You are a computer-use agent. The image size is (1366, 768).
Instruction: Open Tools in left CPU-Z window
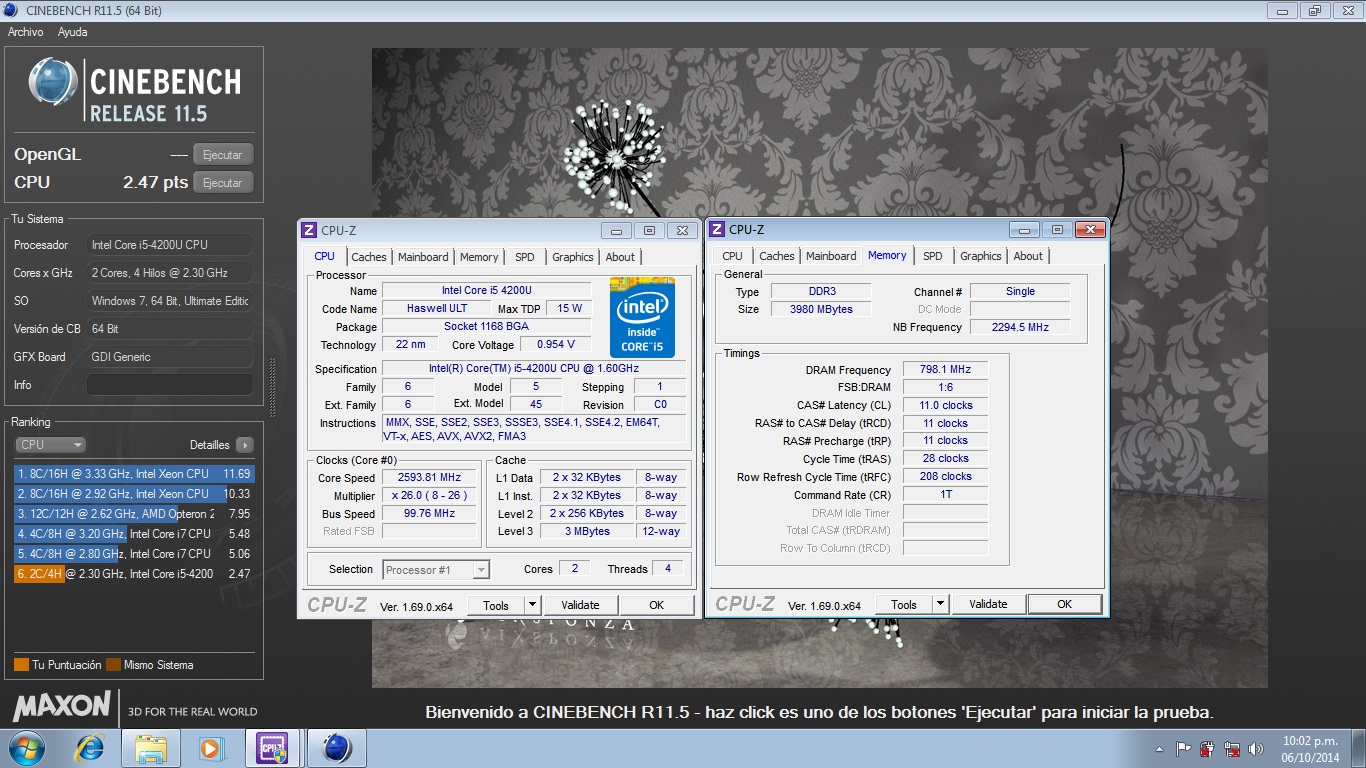(x=496, y=605)
